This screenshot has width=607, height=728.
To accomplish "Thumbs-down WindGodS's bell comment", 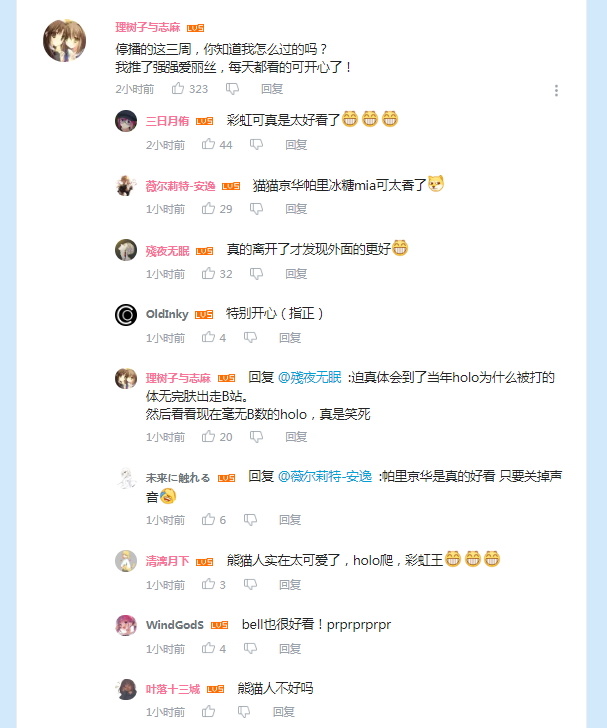I will 250,649.
